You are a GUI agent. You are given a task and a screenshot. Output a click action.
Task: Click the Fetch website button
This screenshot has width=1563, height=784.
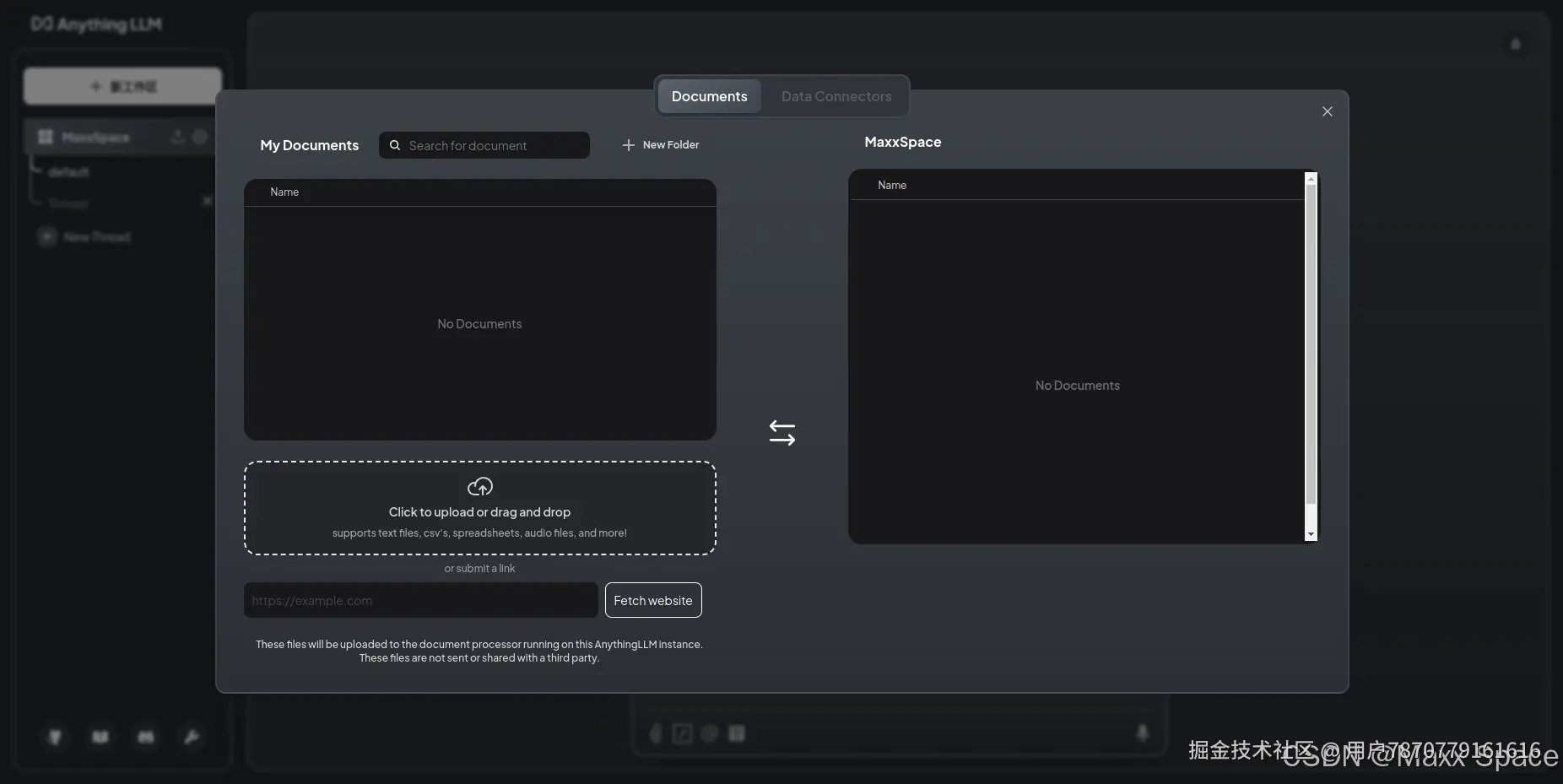point(653,600)
